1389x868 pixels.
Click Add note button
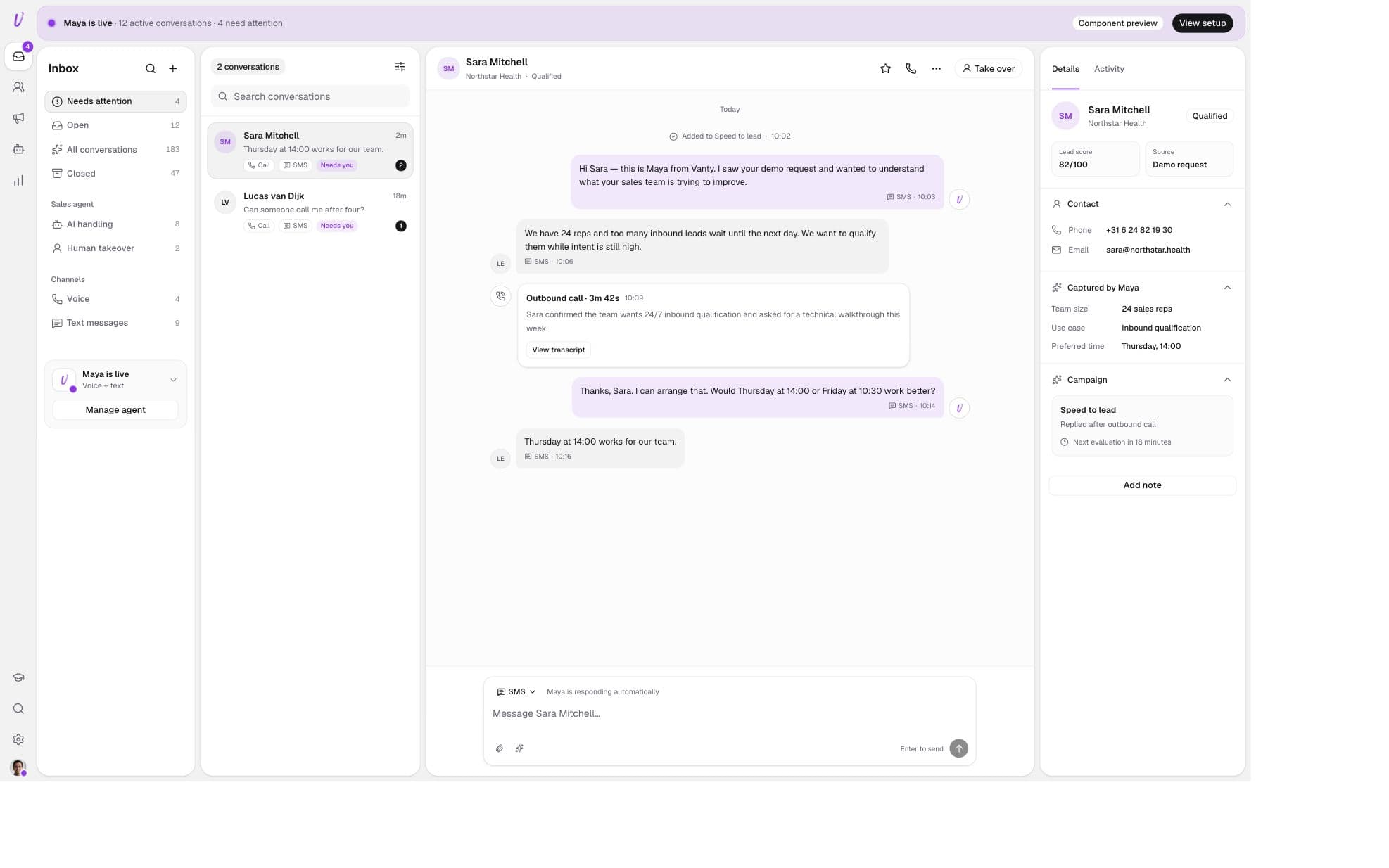tap(1142, 485)
